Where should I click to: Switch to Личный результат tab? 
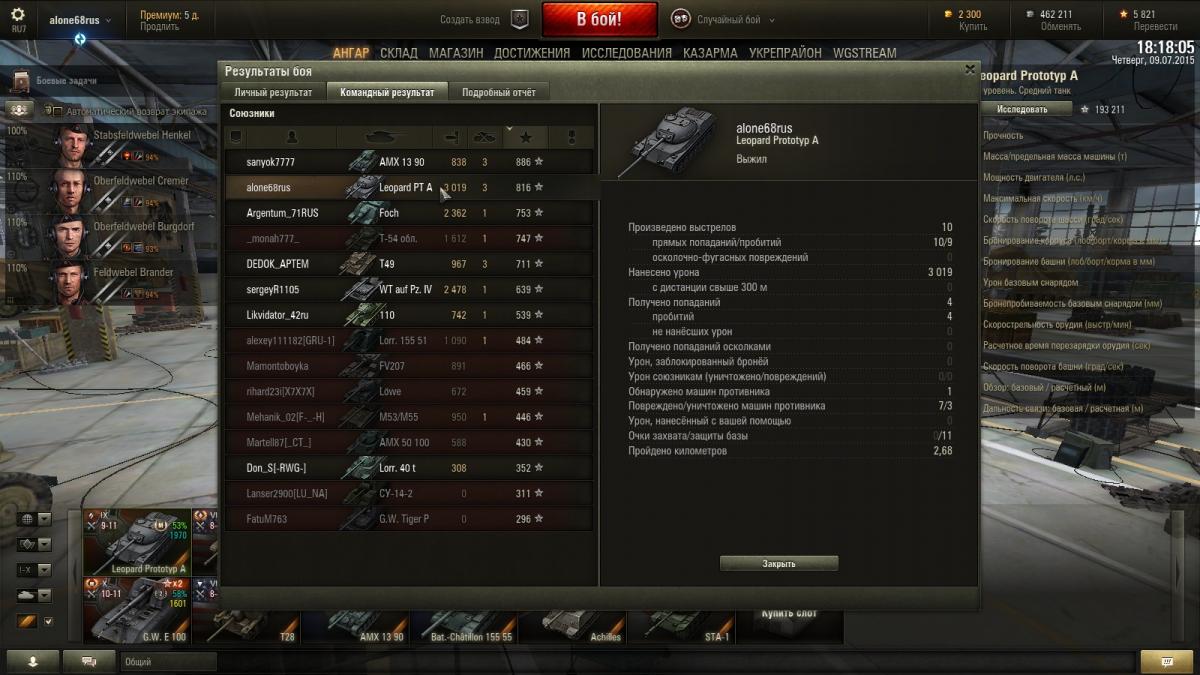click(273, 92)
